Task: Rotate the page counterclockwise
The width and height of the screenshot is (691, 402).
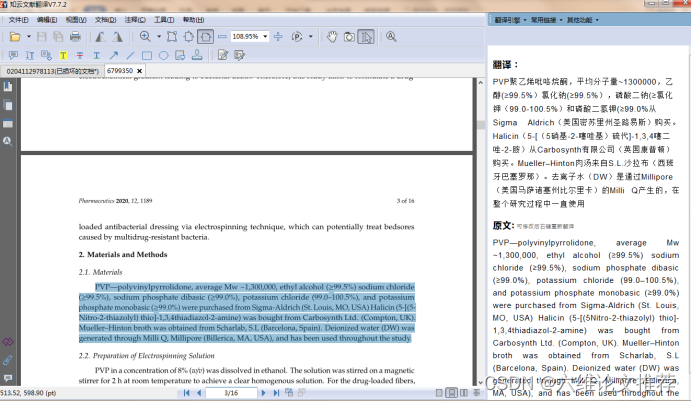Action: point(100,37)
